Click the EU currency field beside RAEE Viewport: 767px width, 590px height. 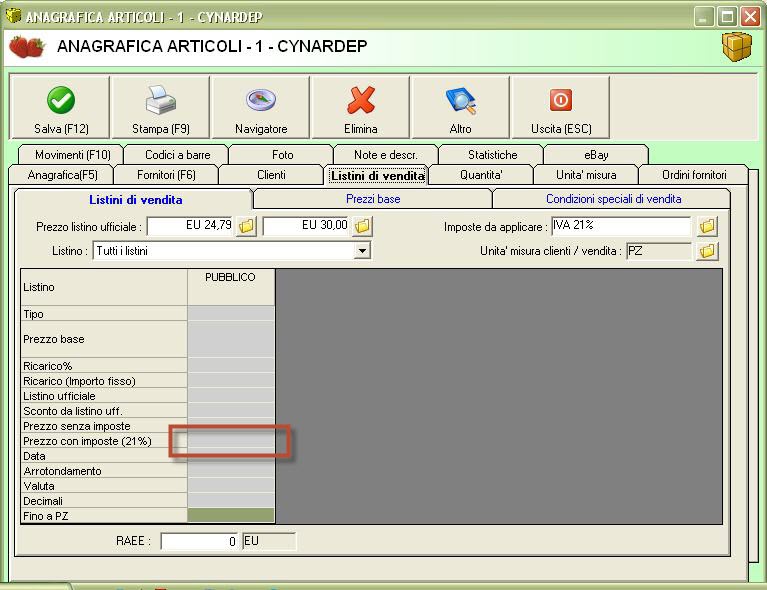pos(269,541)
